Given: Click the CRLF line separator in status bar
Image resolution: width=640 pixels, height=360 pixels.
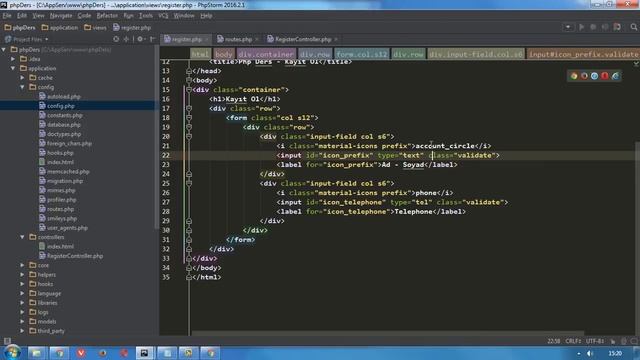Looking at the screenshot, I should pyautogui.click(x=573, y=341).
